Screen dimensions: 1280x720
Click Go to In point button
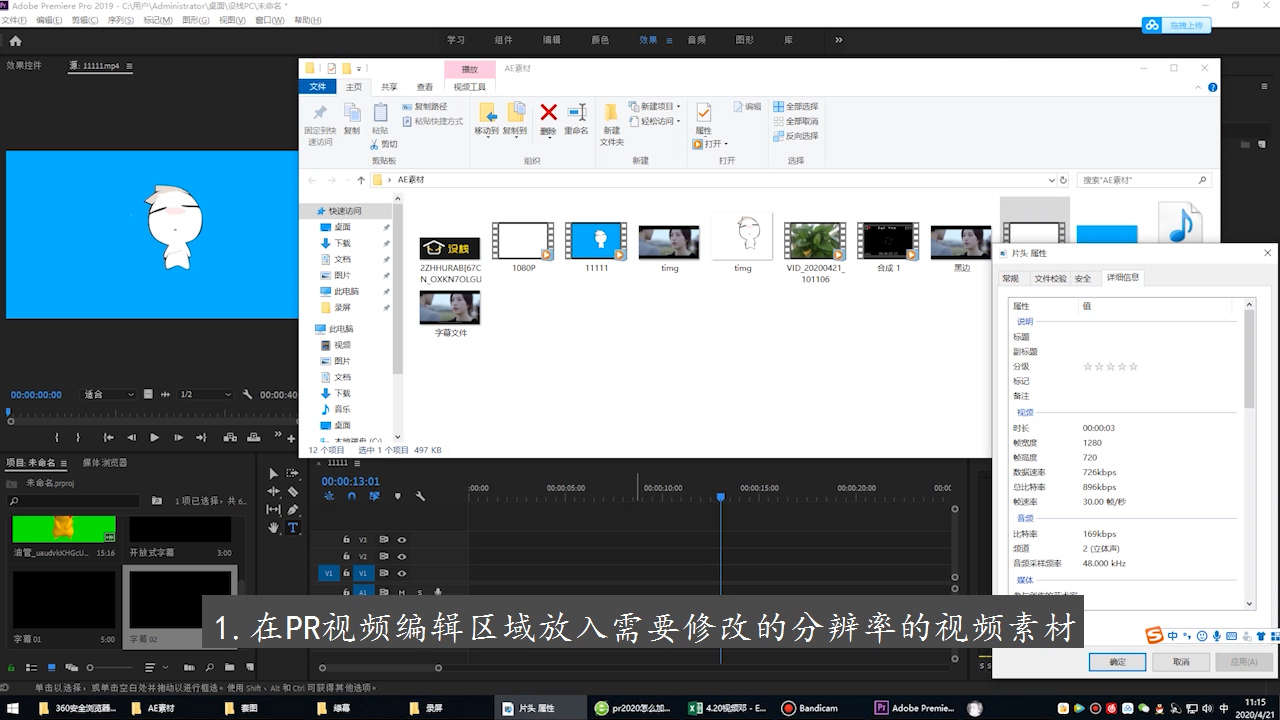click(107, 437)
